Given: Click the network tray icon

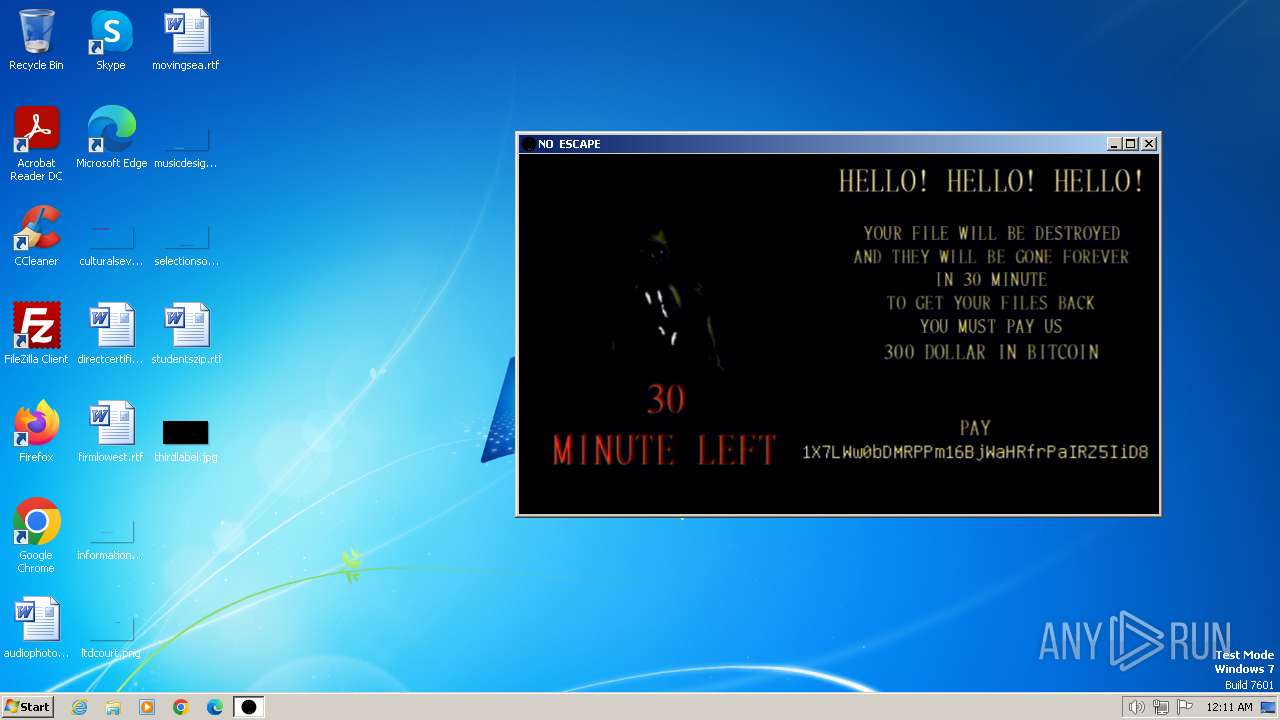Looking at the screenshot, I should point(1161,707).
